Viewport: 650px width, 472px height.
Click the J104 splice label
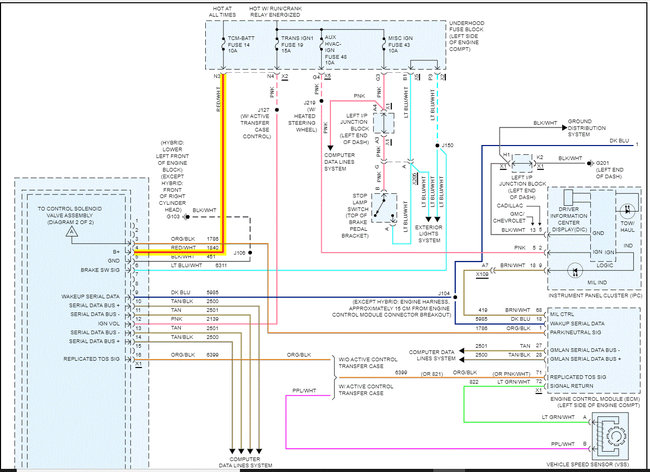(444, 293)
